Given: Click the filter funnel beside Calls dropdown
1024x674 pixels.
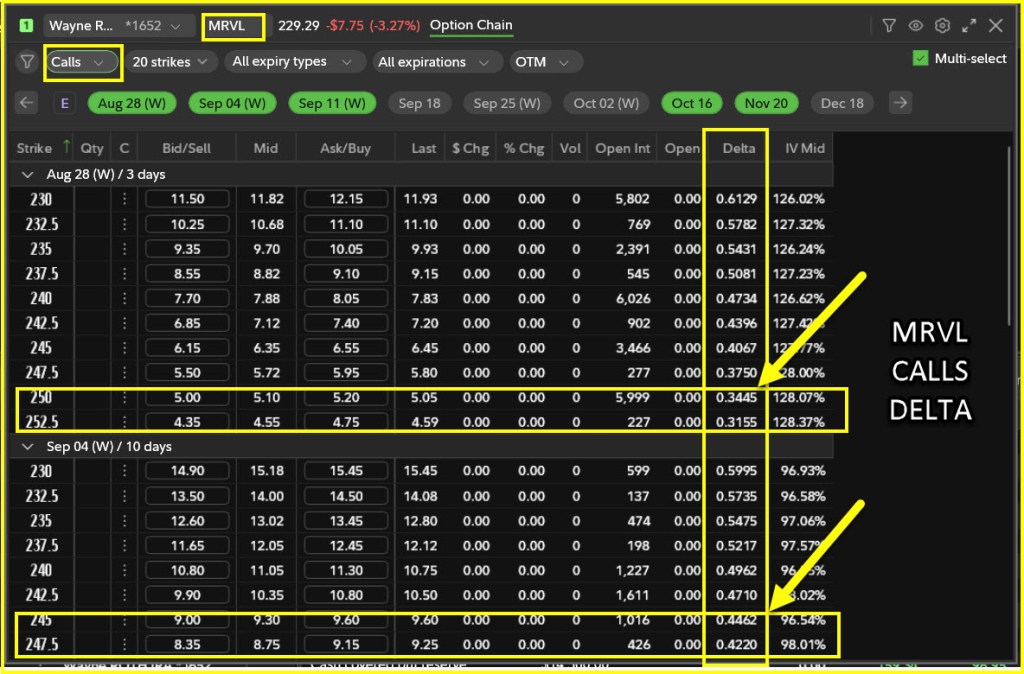Looking at the screenshot, I should coord(27,62).
